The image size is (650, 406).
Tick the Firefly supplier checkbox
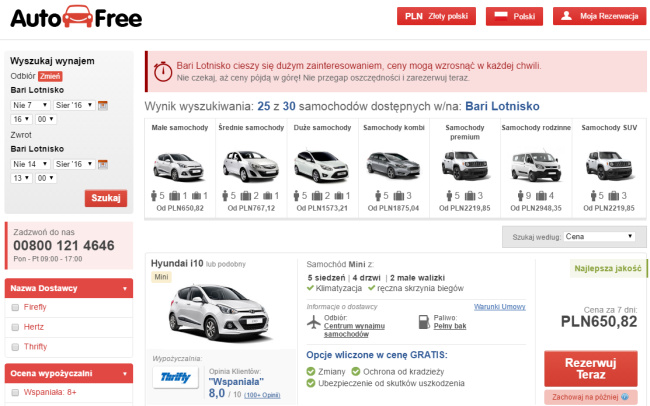(x=15, y=307)
